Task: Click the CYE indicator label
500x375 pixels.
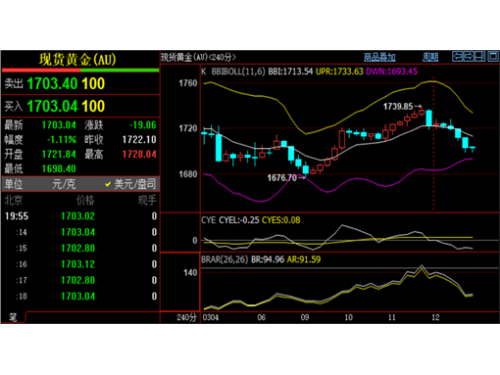Action: point(208,220)
